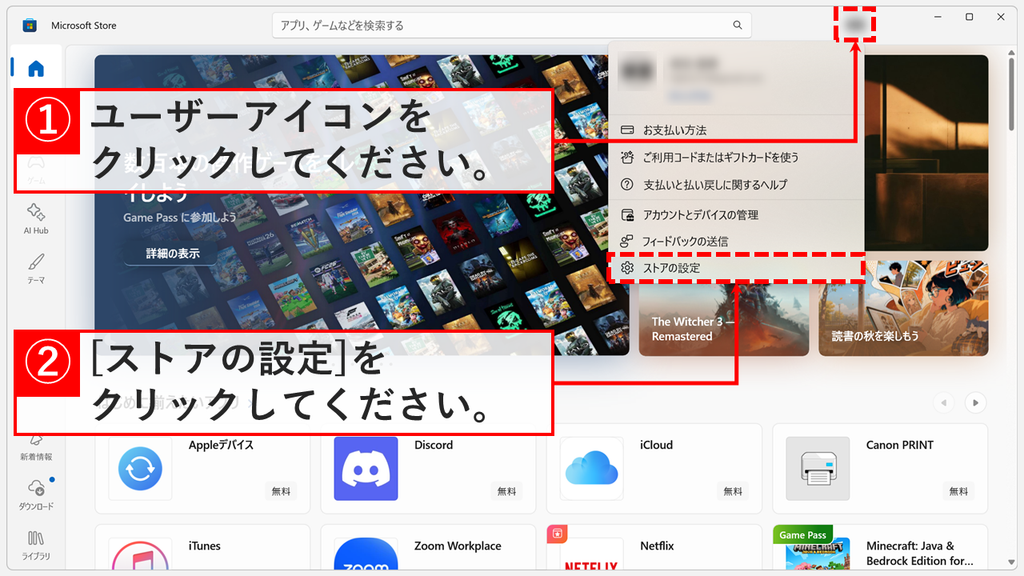The height and width of the screenshot is (576, 1024).
Task: Click the gift card icon in menu
Action: (x=627, y=157)
